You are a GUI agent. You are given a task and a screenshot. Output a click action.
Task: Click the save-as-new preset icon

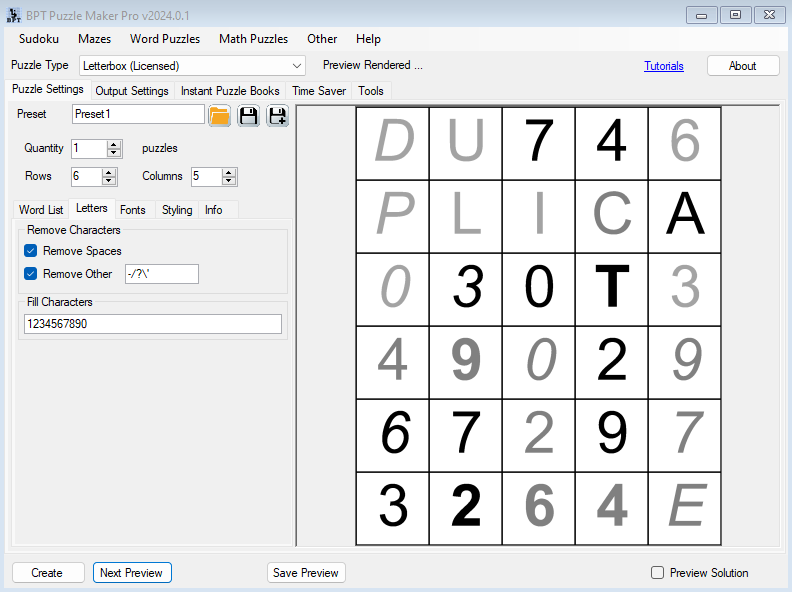coord(277,116)
